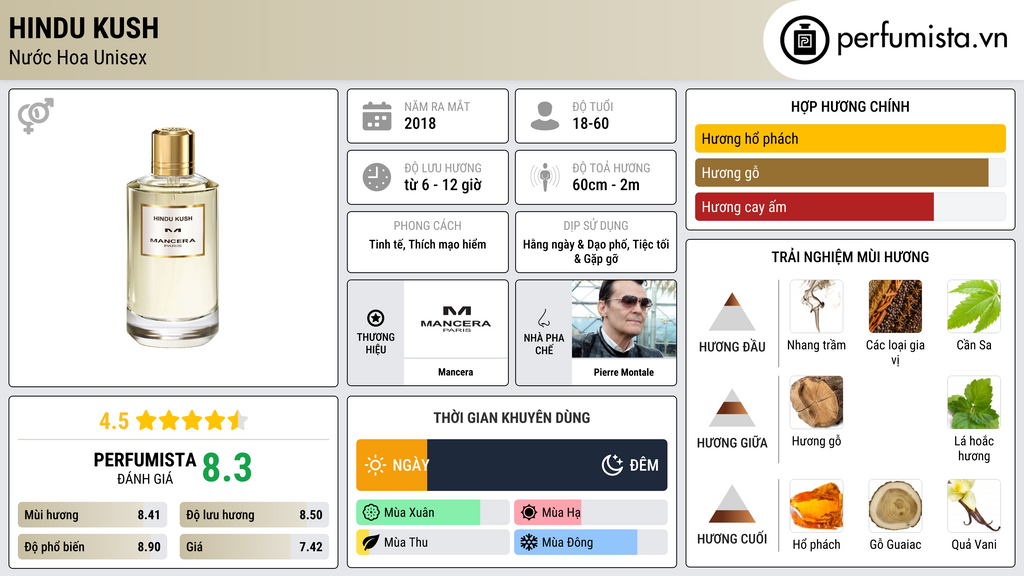The image size is (1024, 576).
Task: Click the sillage icon beside Độ toả hương
Action: tap(545, 177)
